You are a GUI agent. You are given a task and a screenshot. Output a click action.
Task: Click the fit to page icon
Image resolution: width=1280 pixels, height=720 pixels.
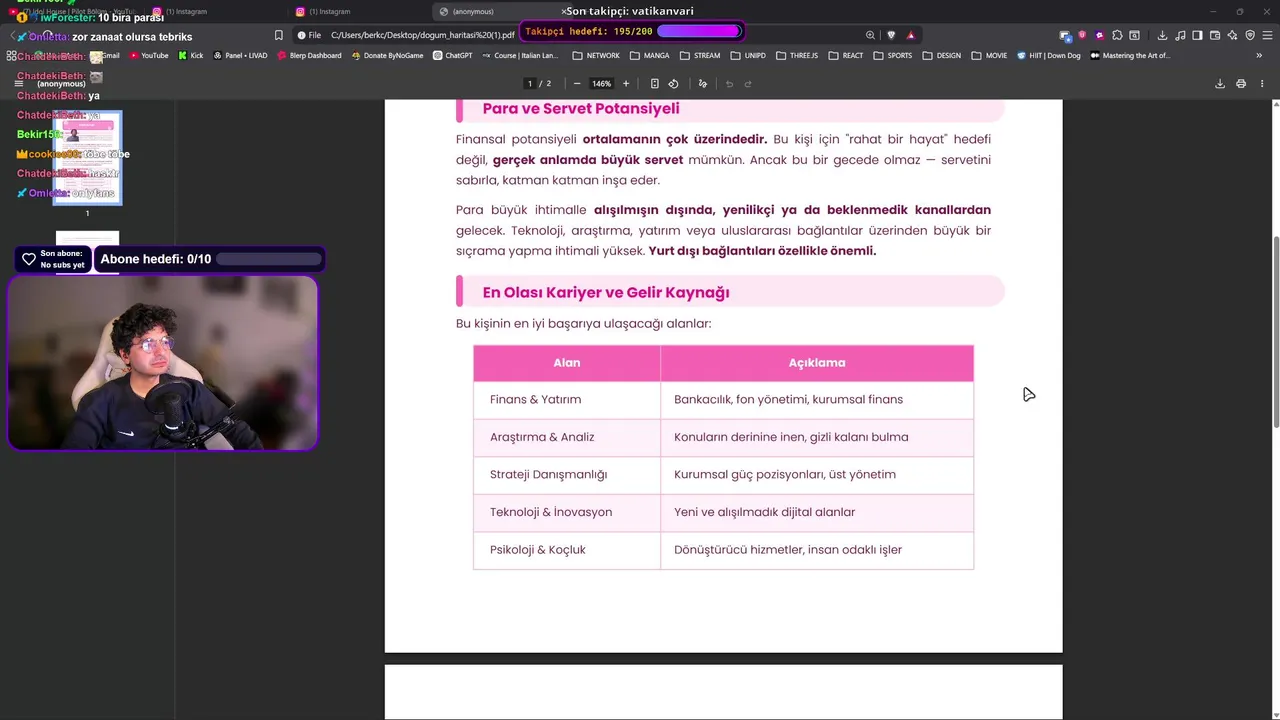(x=655, y=84)
